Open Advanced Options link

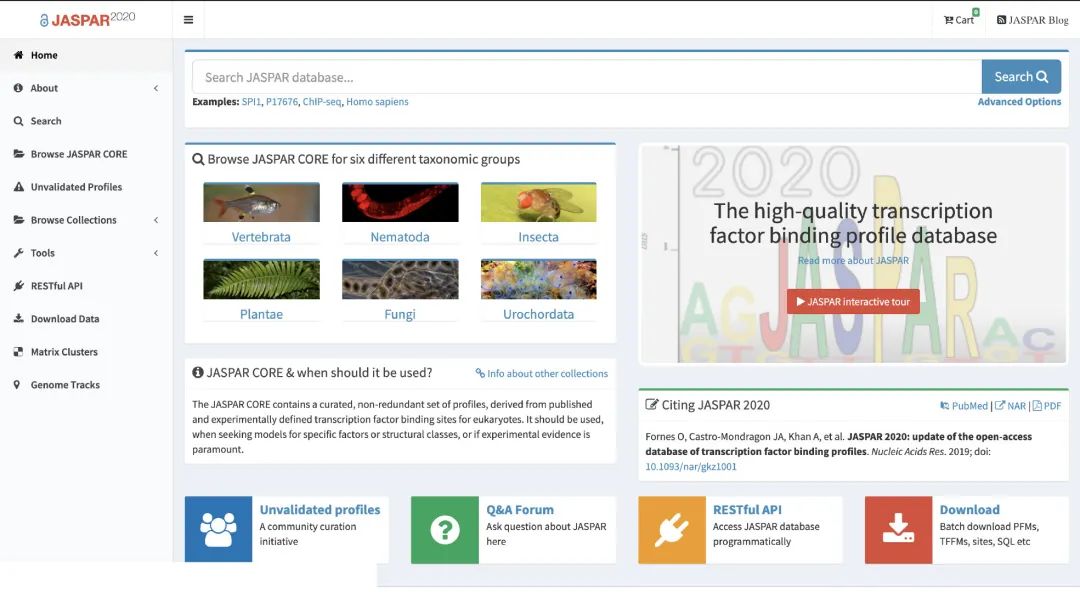1019,101
